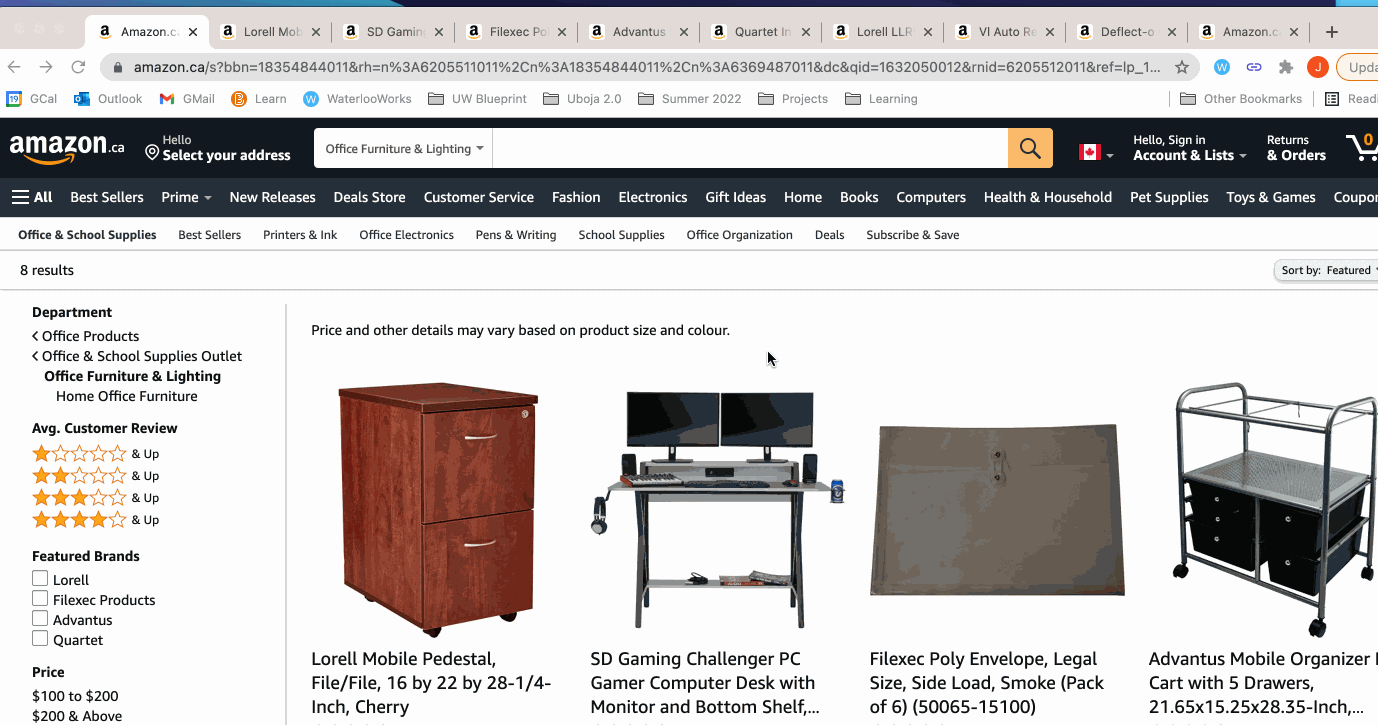
Task: Click the Canadian flag language selector
Action: point(1095,152)
